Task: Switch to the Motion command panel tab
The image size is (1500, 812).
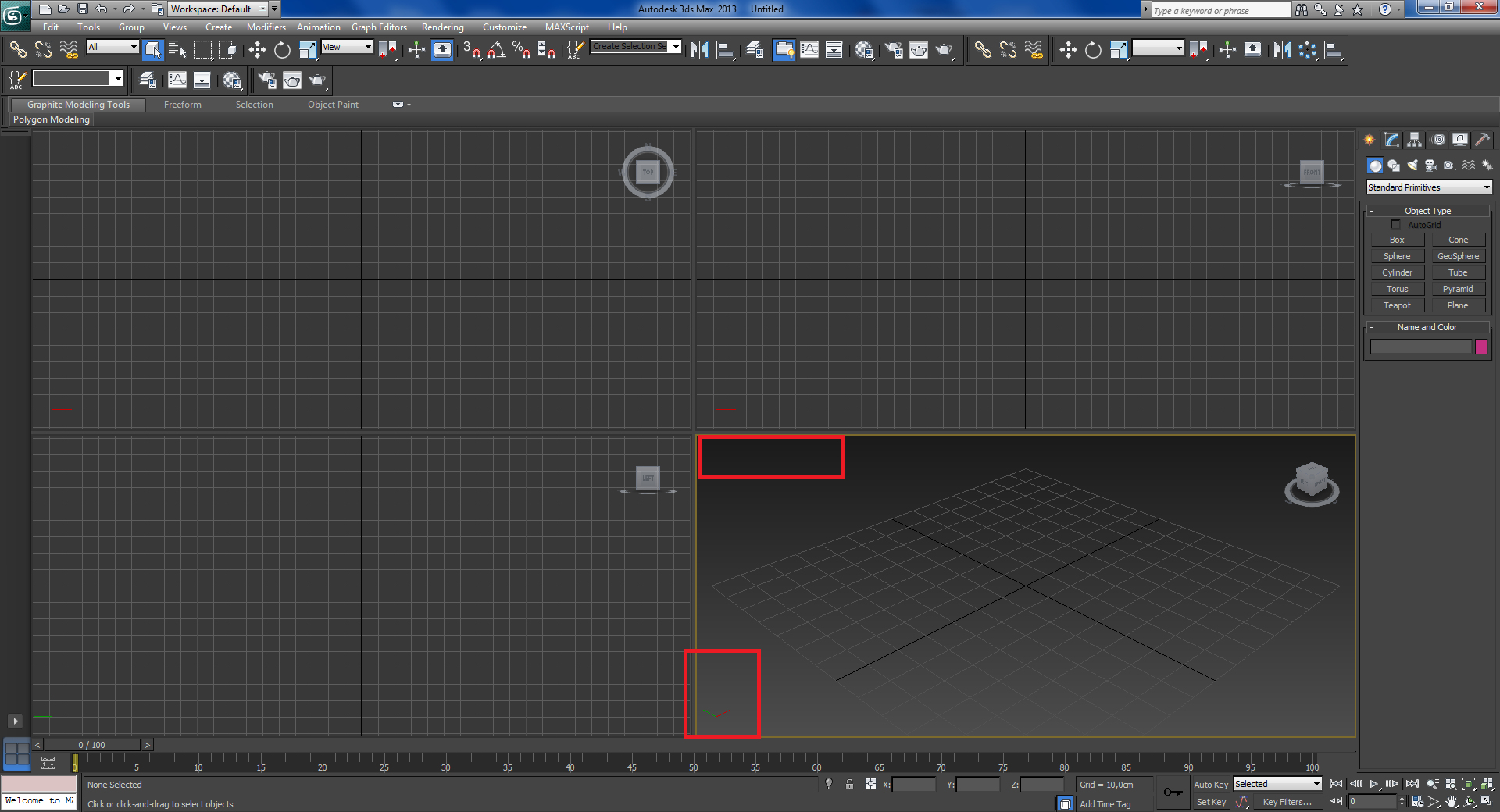Action: (1438, 140)
